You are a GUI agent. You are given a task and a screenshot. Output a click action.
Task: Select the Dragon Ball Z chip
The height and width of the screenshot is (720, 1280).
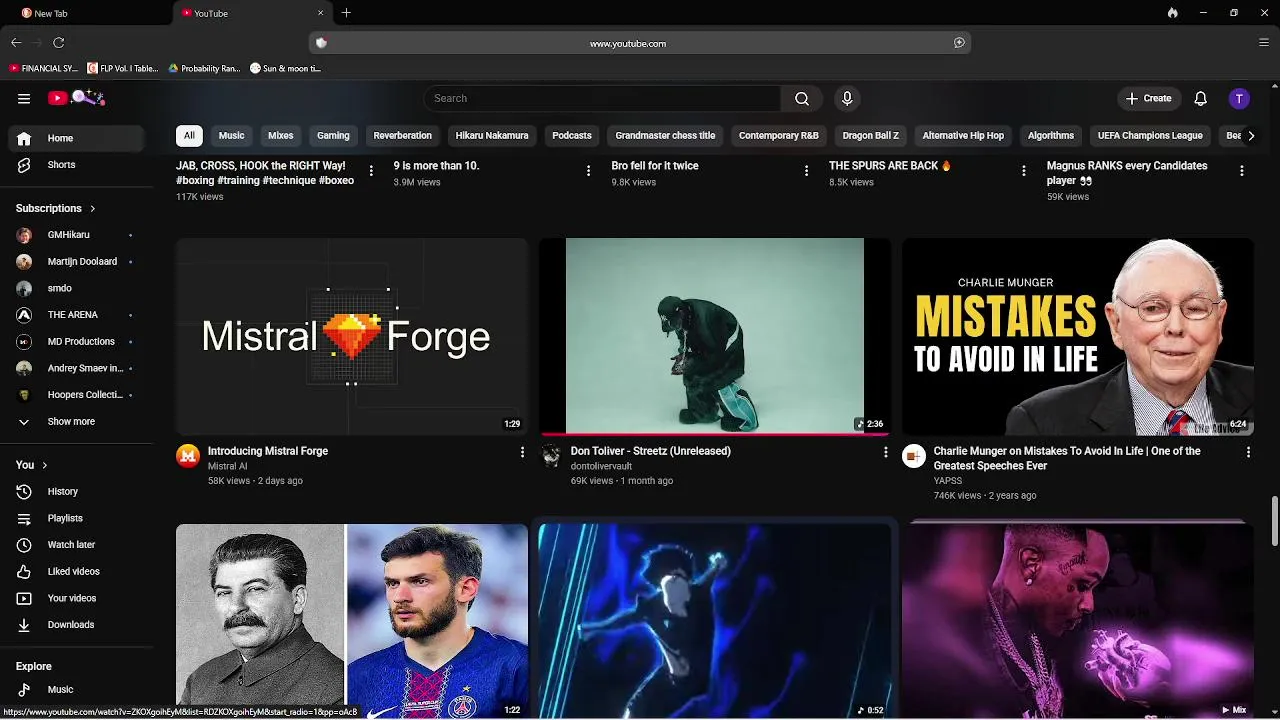(x=870, y=135)
